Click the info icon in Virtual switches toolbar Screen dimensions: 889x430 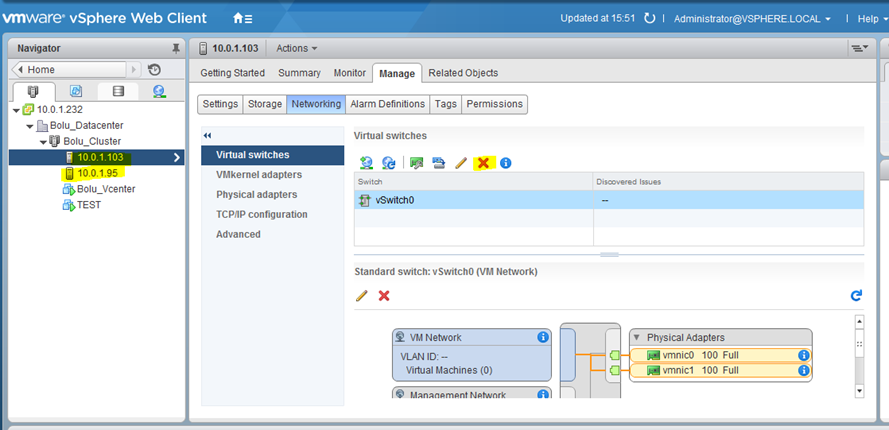click(x=506, y=163)
